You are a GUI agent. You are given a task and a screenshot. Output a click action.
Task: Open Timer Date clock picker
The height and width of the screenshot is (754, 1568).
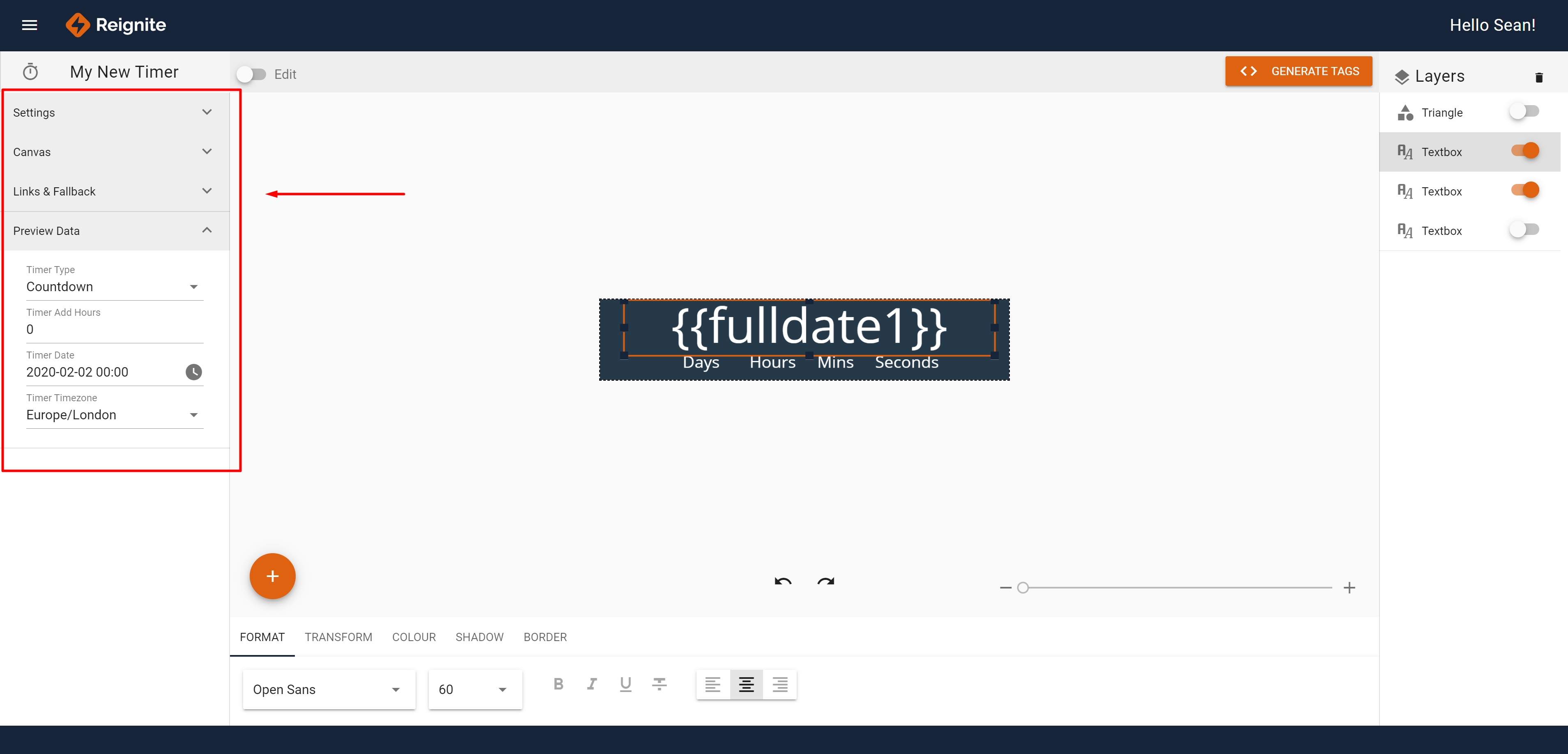click(x=193, y=372)
